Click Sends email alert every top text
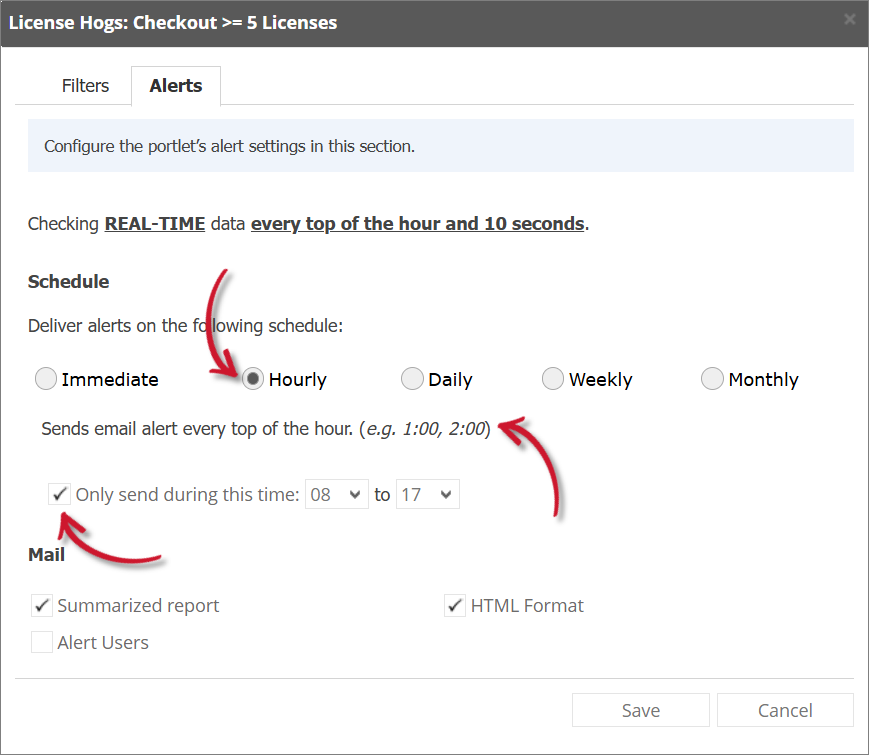 (x=266, y=428)
